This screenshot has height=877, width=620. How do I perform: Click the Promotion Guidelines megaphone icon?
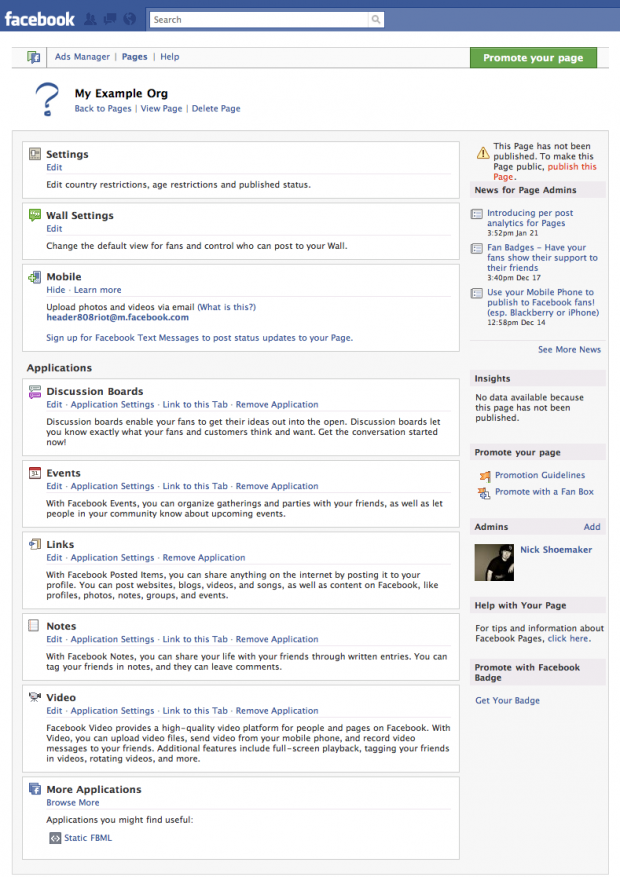click(484, 475)
